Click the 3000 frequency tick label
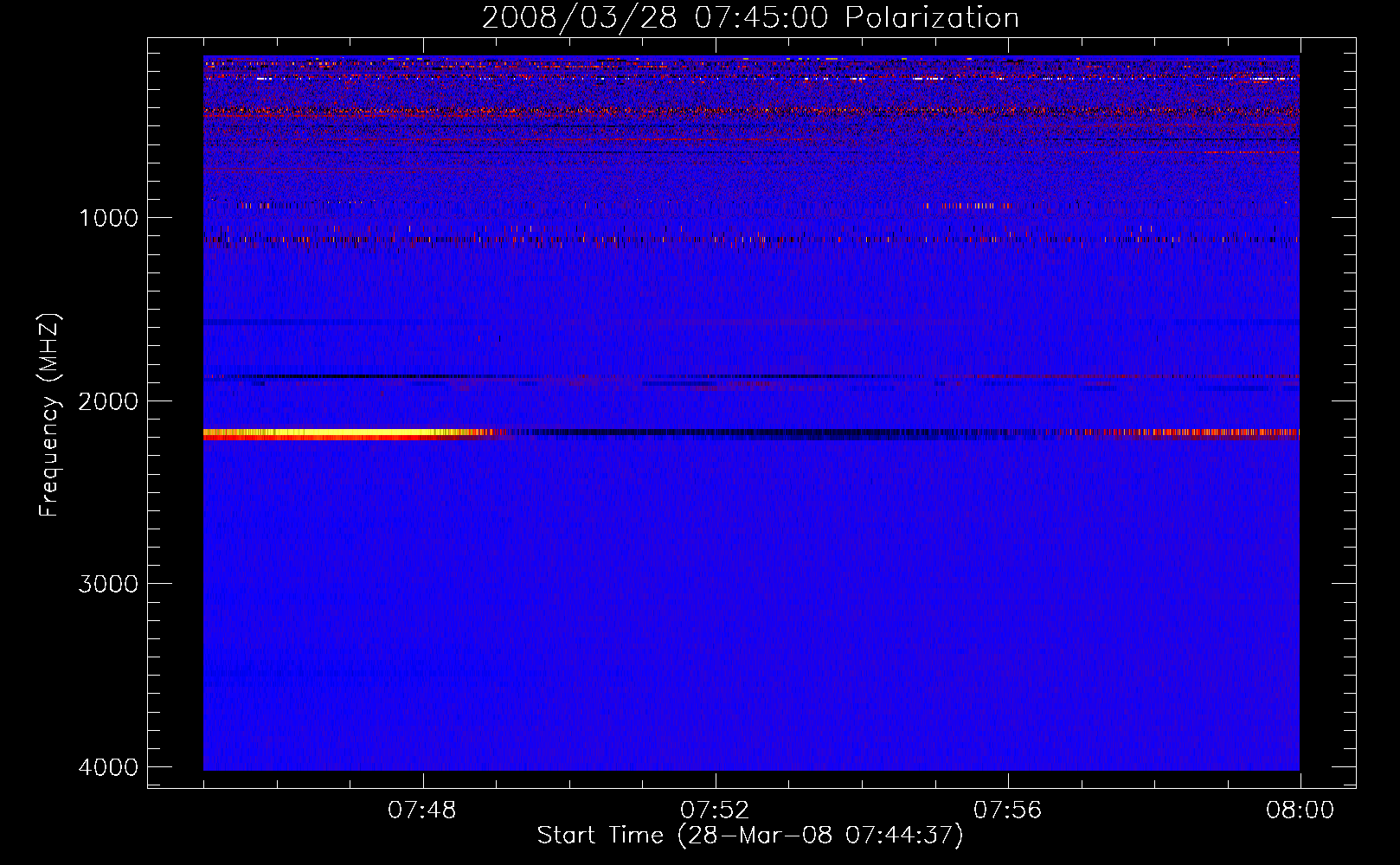 [108, 584]
